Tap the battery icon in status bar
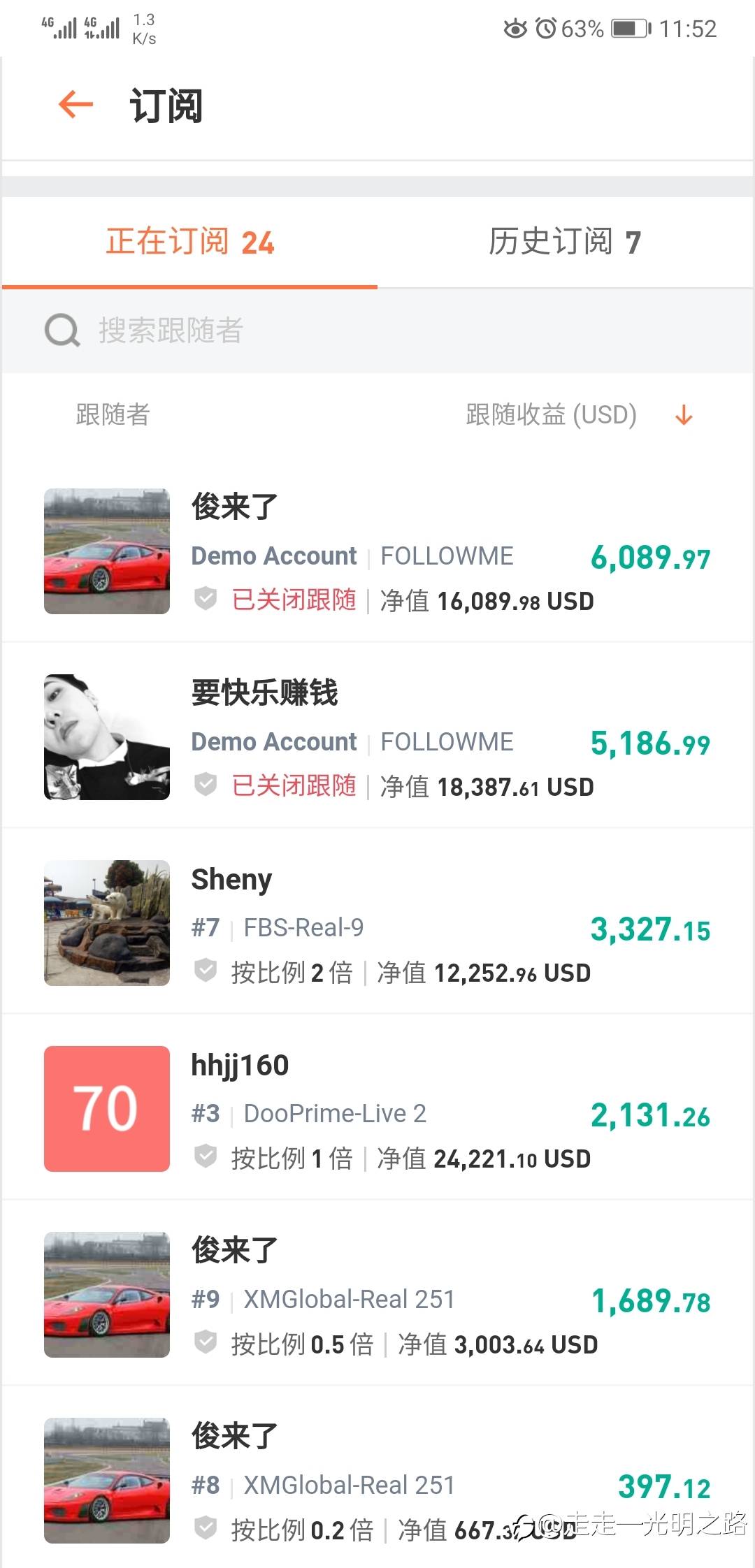The height and width of the screenshot is (1568, 755). 631,29
